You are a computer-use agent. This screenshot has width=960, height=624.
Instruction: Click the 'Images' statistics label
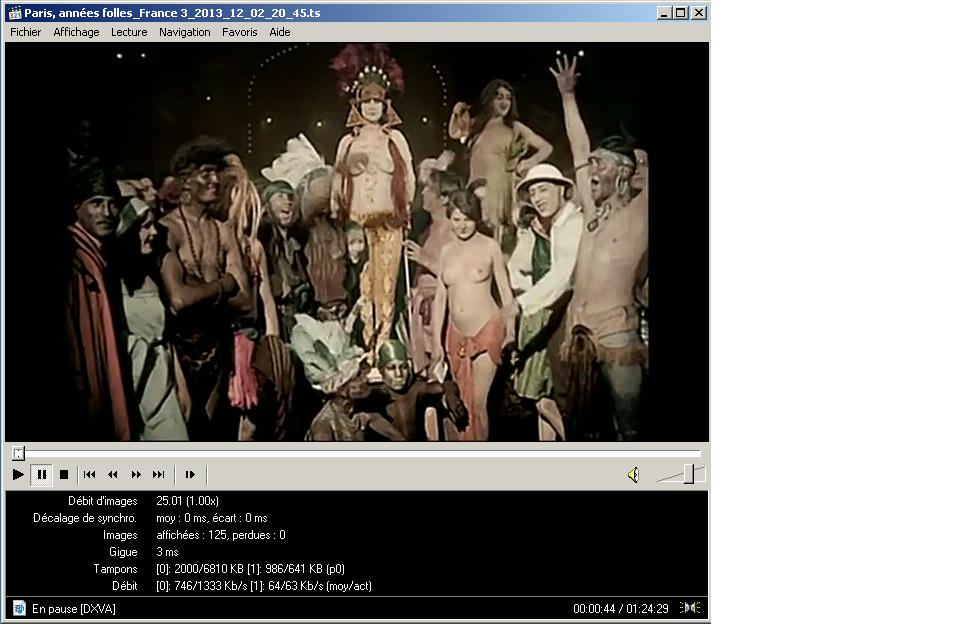(x=120, y=535)
